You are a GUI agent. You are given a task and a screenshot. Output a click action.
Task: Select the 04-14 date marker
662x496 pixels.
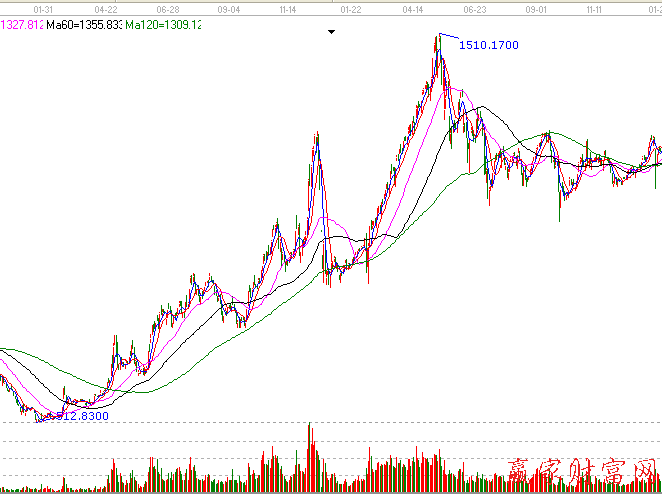(x=412, y=8)
